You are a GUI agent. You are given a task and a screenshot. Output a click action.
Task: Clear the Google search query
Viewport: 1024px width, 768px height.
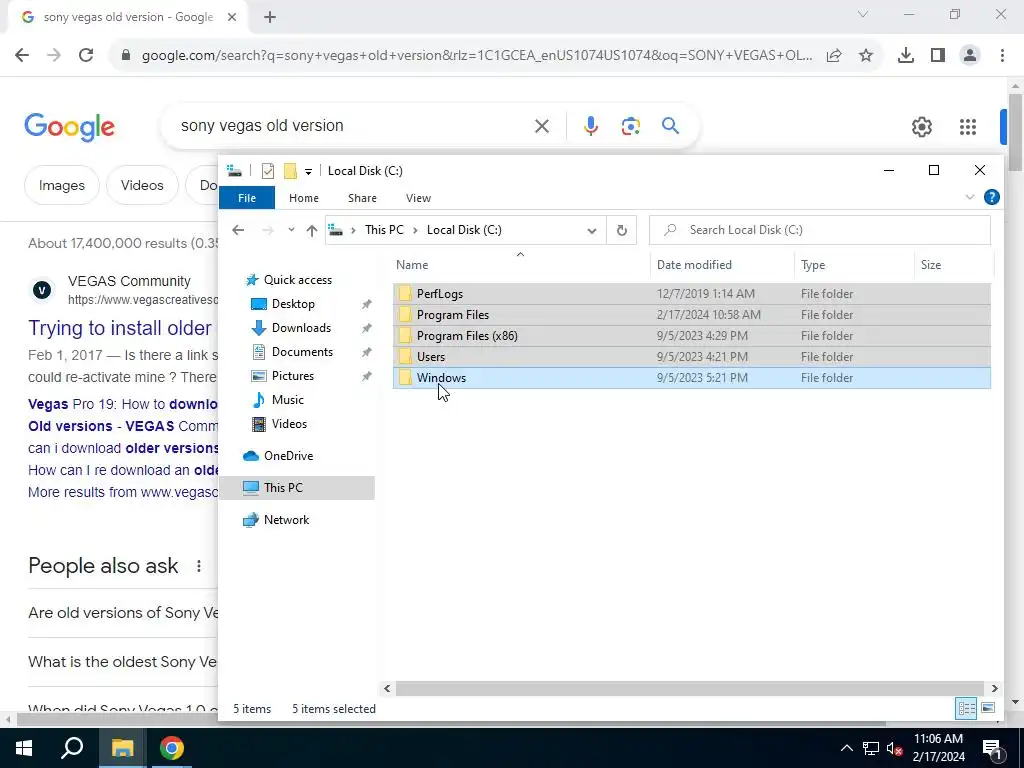click(542, 125)
